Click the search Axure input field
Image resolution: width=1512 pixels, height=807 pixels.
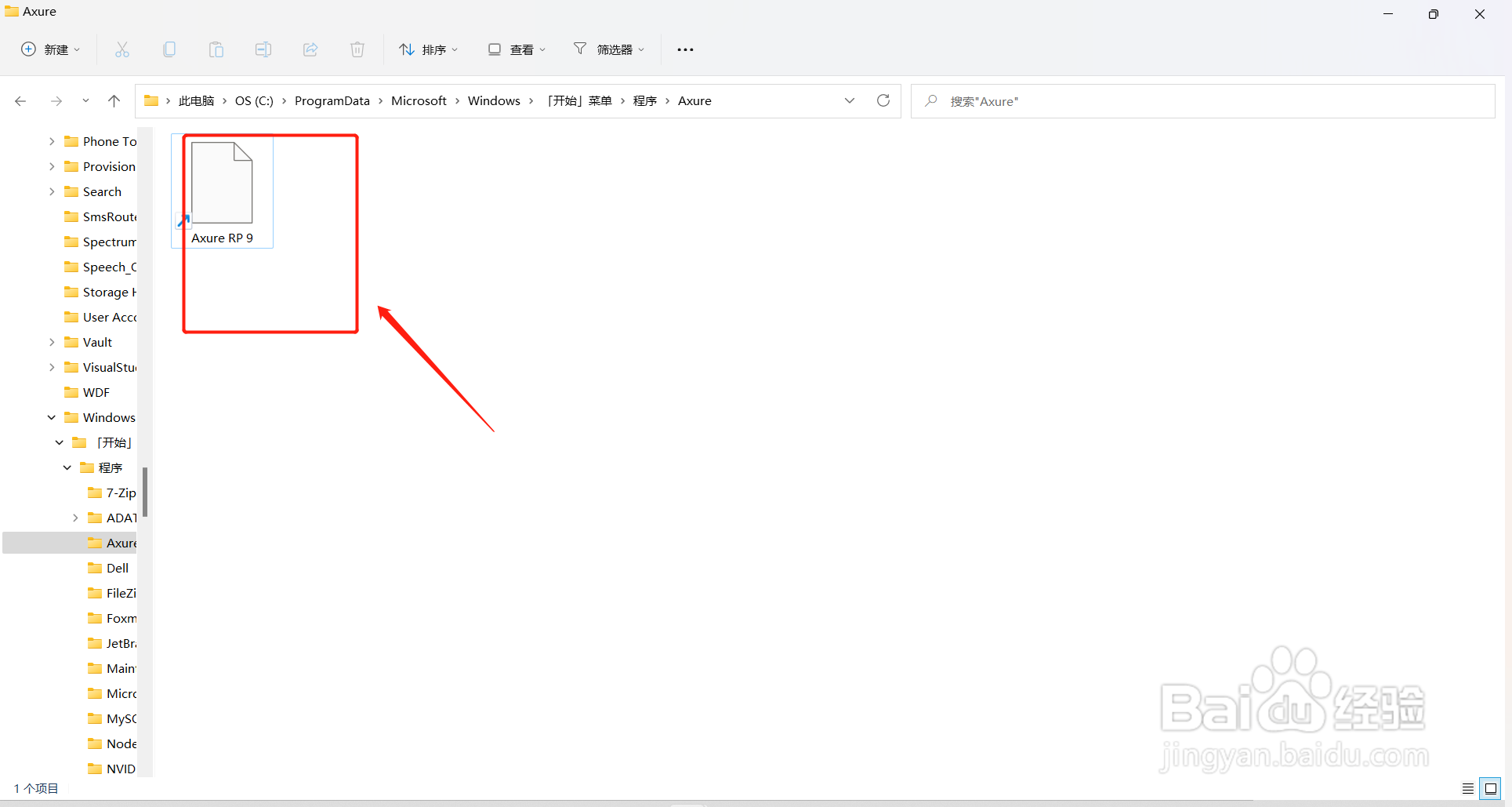(1203, 101)
